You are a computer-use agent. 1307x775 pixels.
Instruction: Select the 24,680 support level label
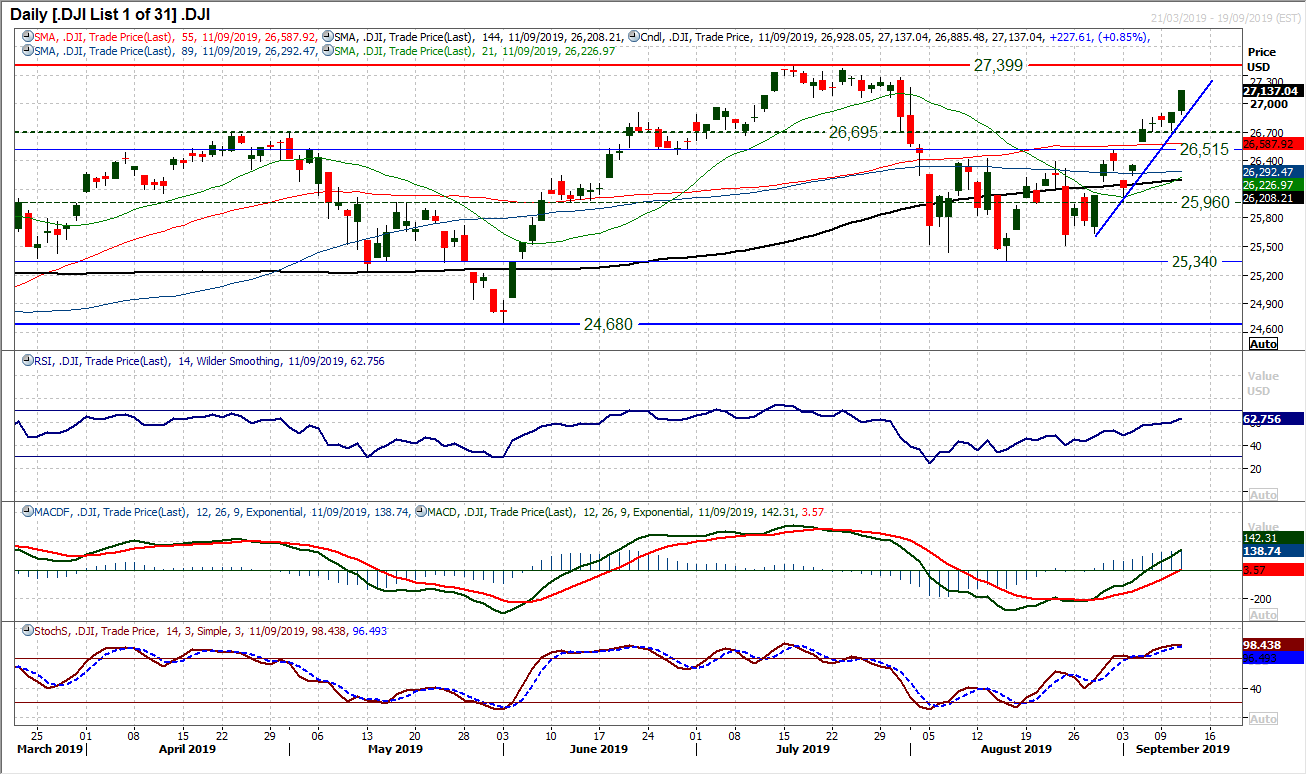coord(608,324)
